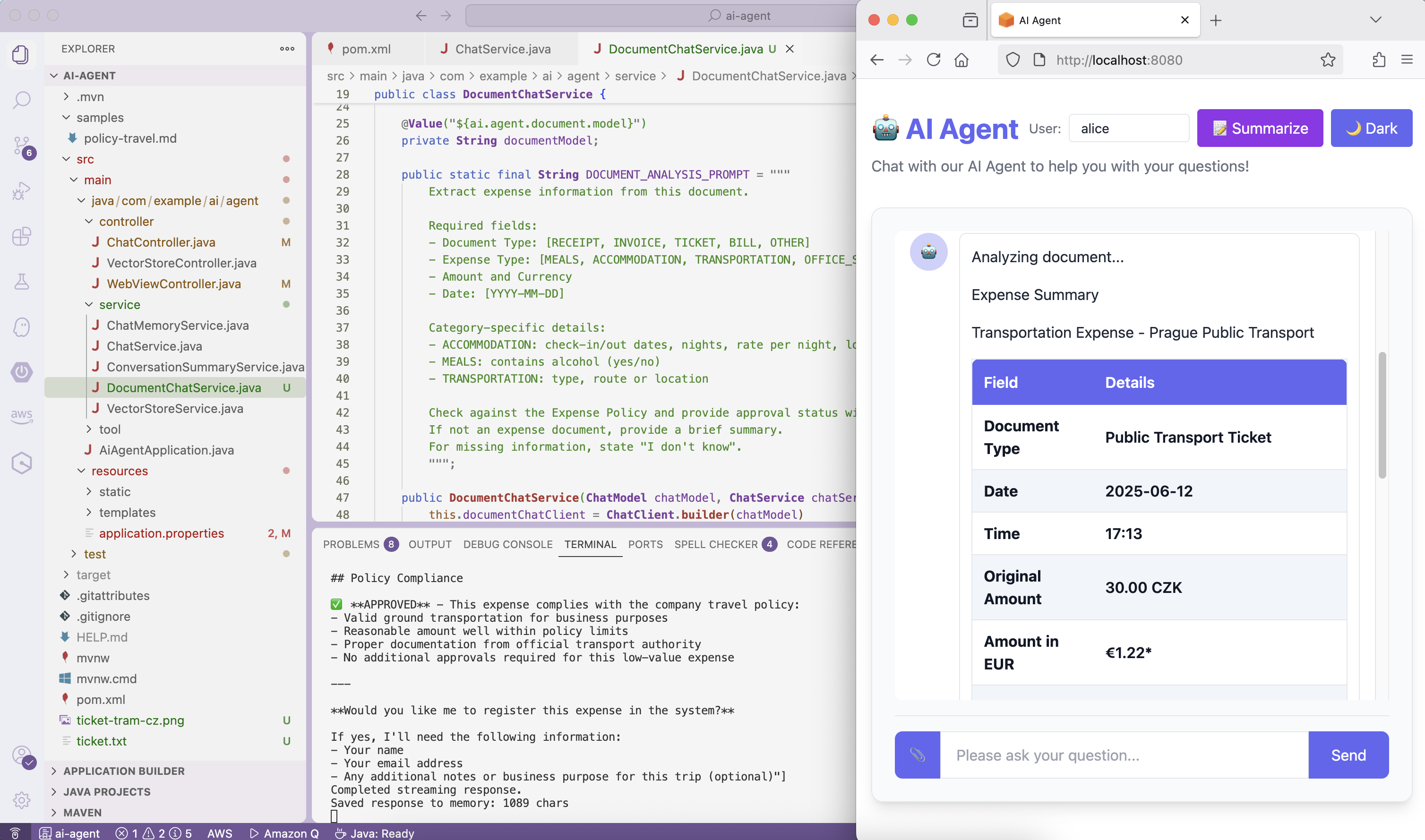
Task: Open the AWS toolkit sidebar icon
Action: [x=22, y=416]
